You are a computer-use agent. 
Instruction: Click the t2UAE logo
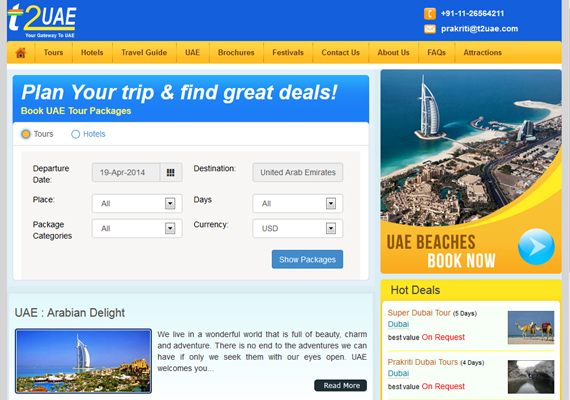click(x=42, y=20)
